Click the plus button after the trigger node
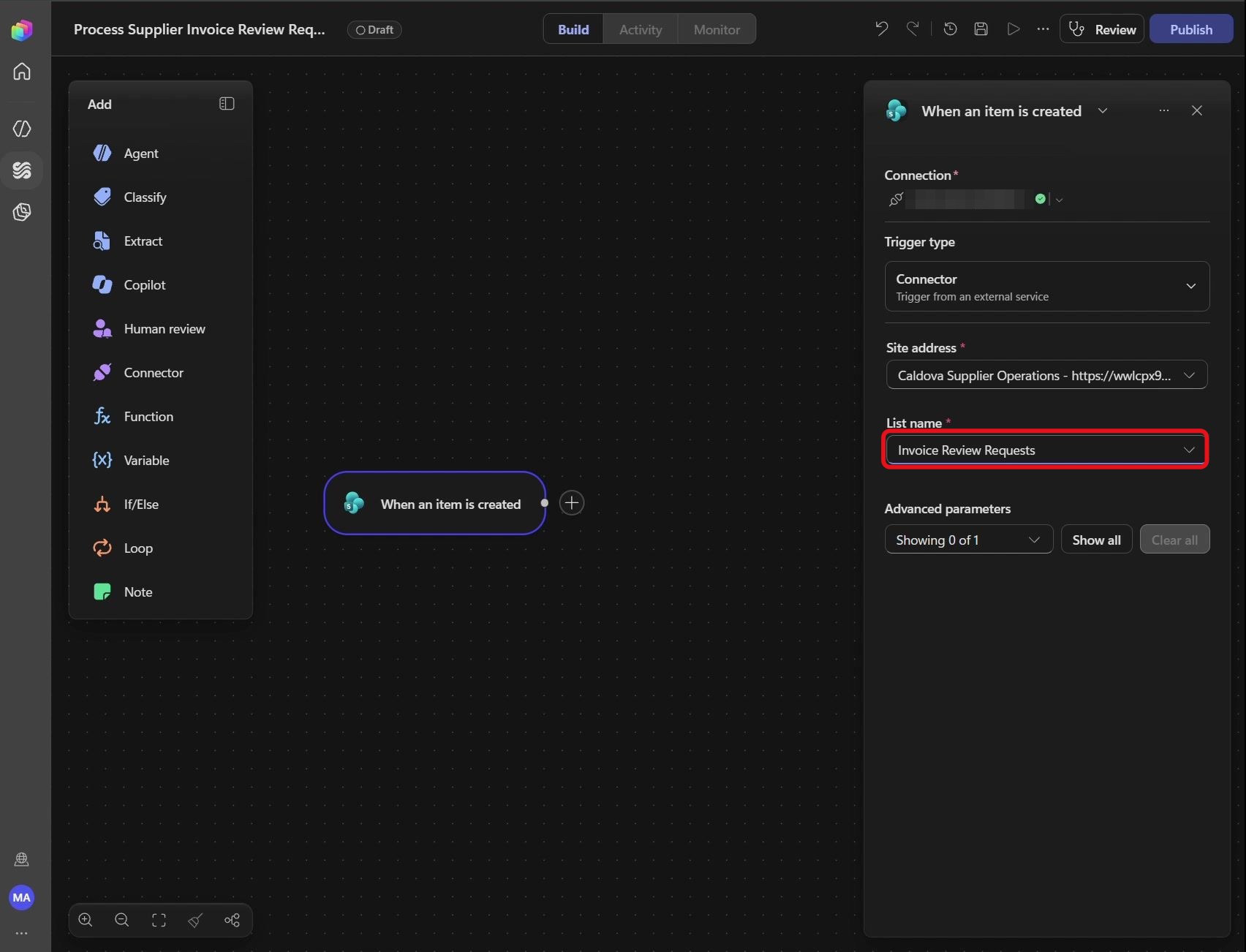 572,503
